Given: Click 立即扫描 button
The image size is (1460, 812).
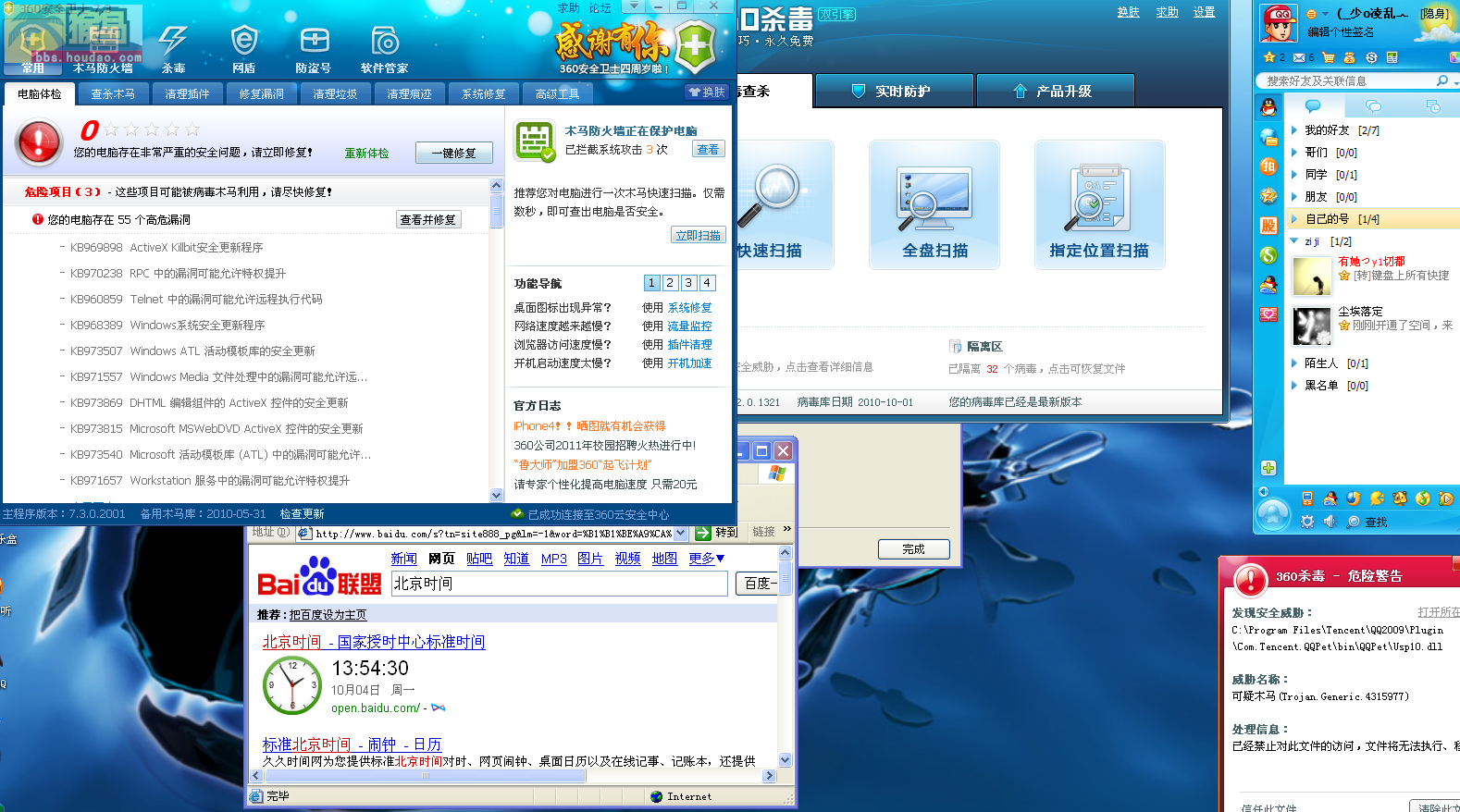Looking at the screenshot, I should (699, 235).
